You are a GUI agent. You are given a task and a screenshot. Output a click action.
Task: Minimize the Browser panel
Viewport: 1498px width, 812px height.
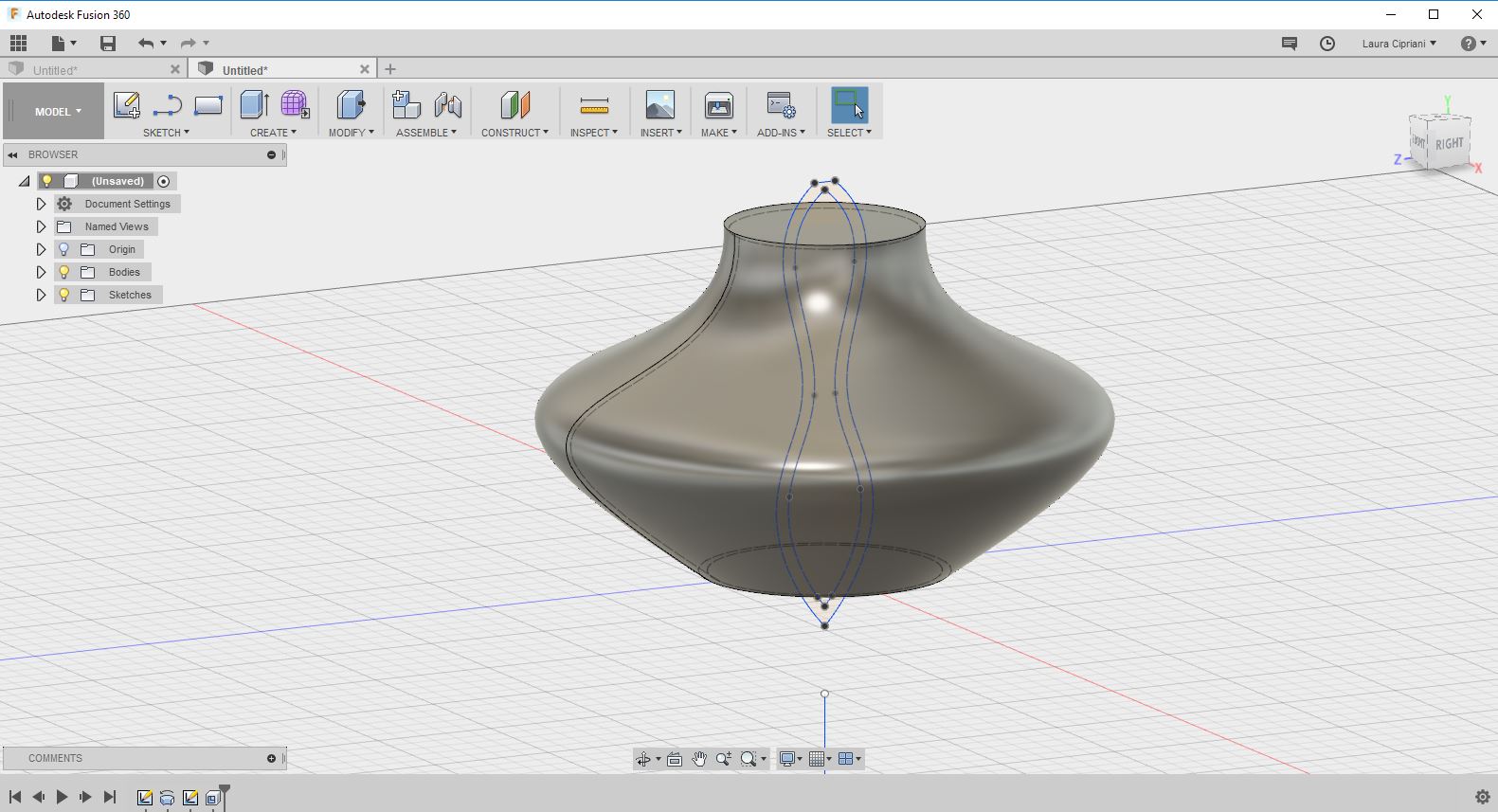pos(271,154)
